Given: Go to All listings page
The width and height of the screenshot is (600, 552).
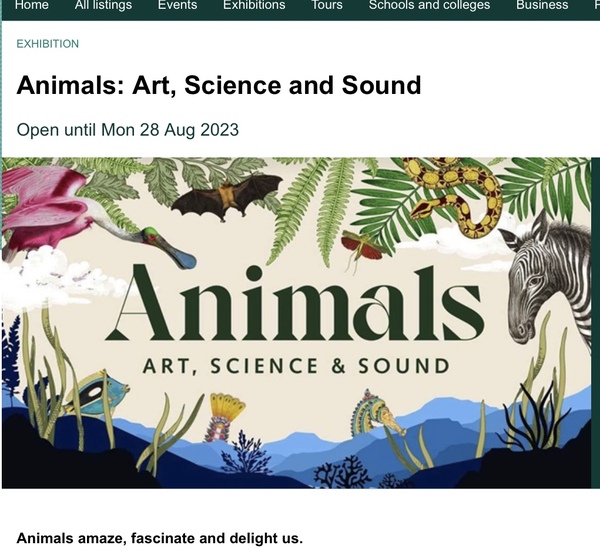Looking at the screenshot, I should click(x=103, y=5).
